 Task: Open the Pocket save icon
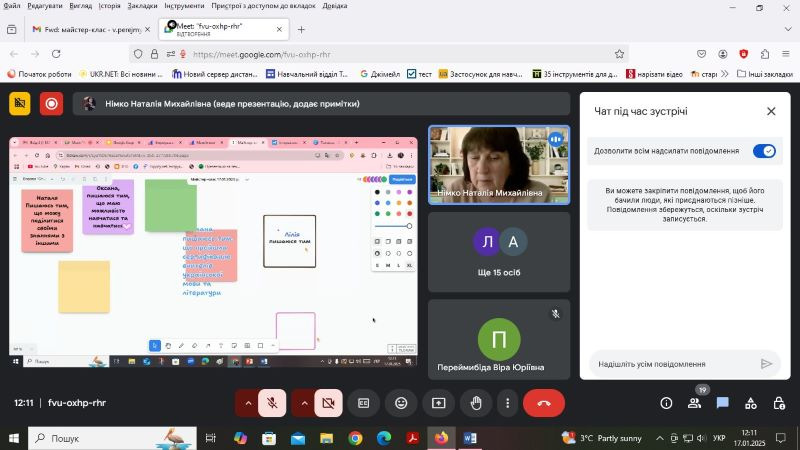coord(702,54)
